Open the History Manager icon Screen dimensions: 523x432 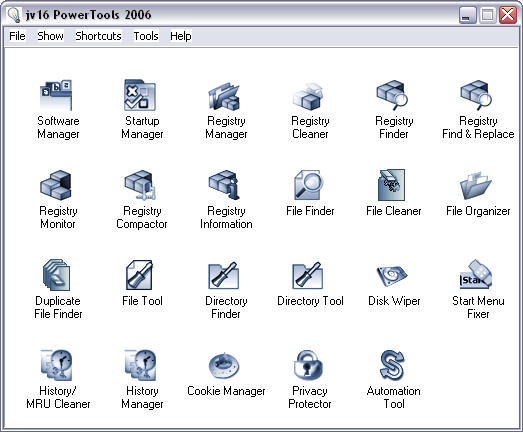tap(140, 365)
